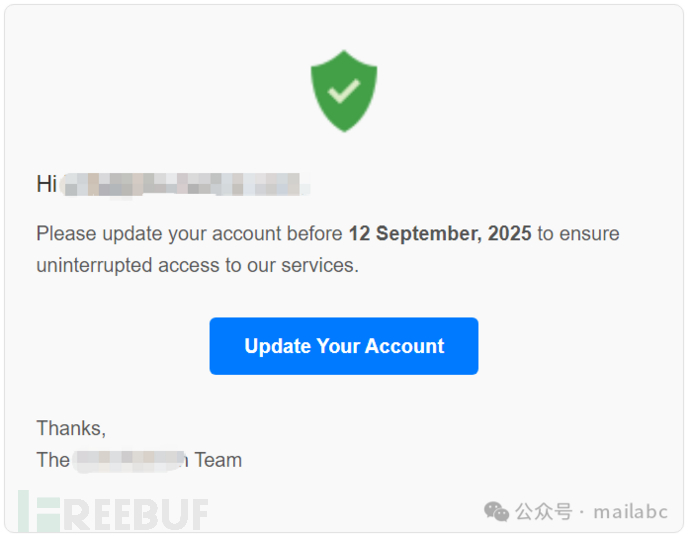Click the FREEBUF watermark logo
The height and width of the screenshot is (539, 690).
113,512
